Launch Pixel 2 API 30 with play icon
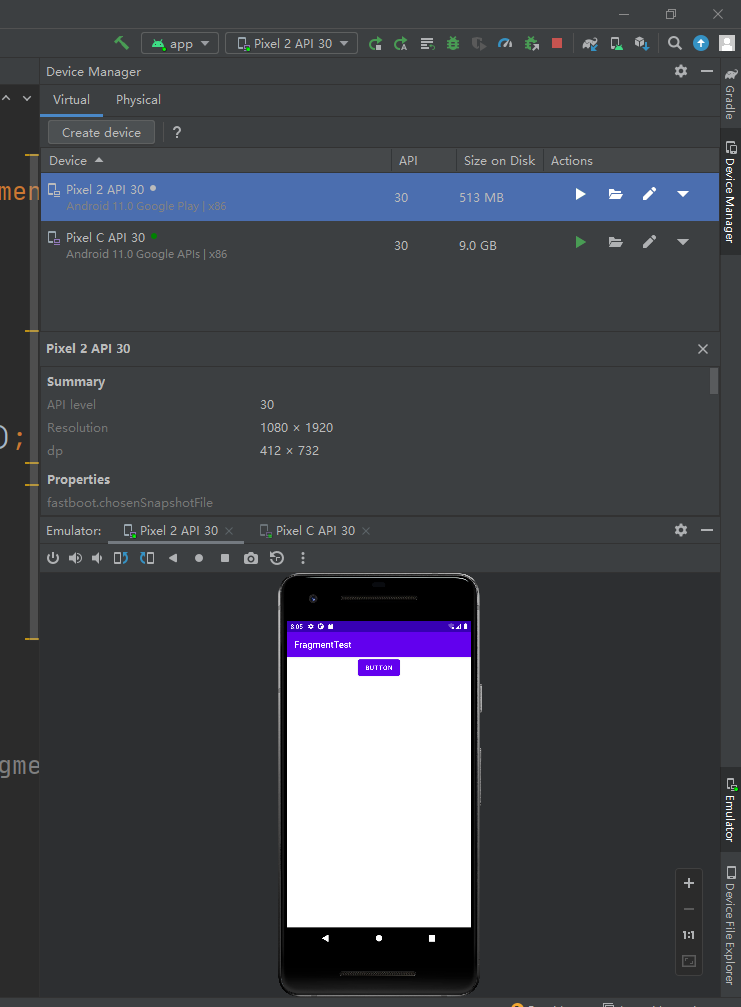The image size is (741, 1007). (580, 194)
